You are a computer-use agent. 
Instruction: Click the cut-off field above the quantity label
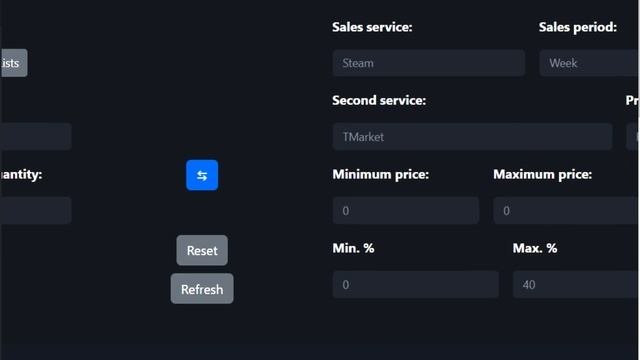36,137
